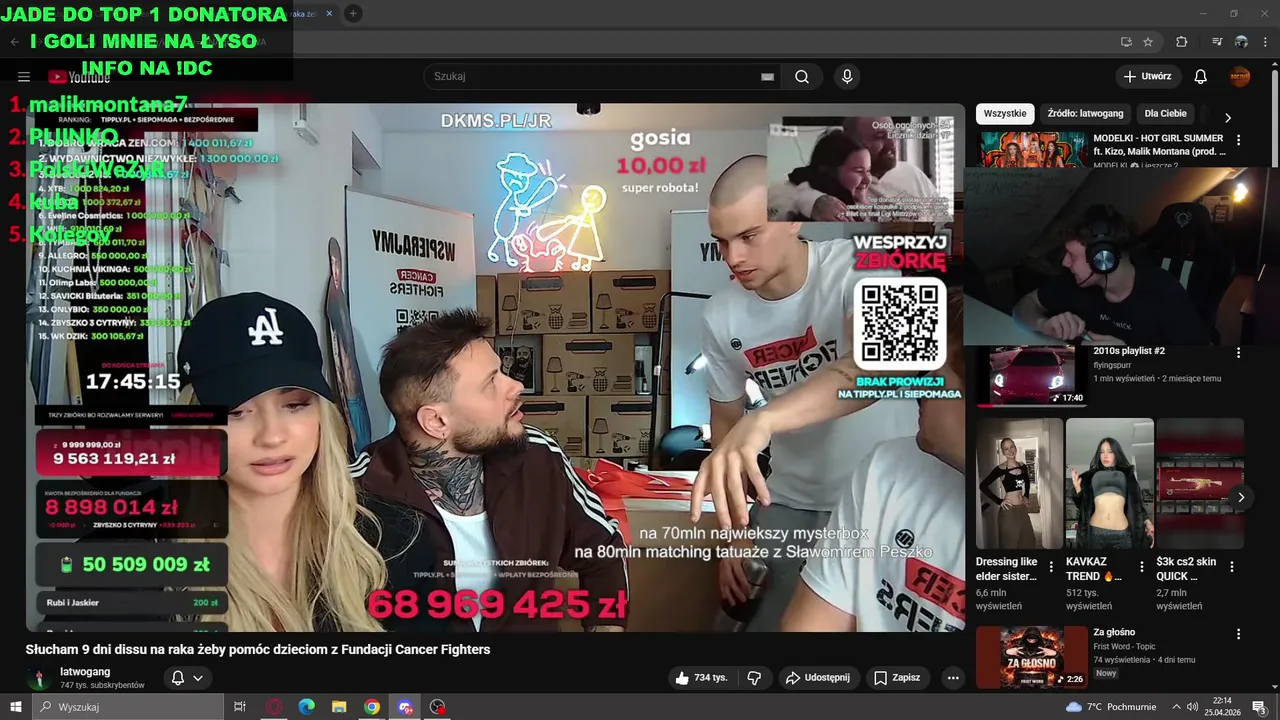The width and height of the screenshot is (1280, 720).
Task: Select the Dla Ciebie filter chip
Action: click(x=1165, y=114)
